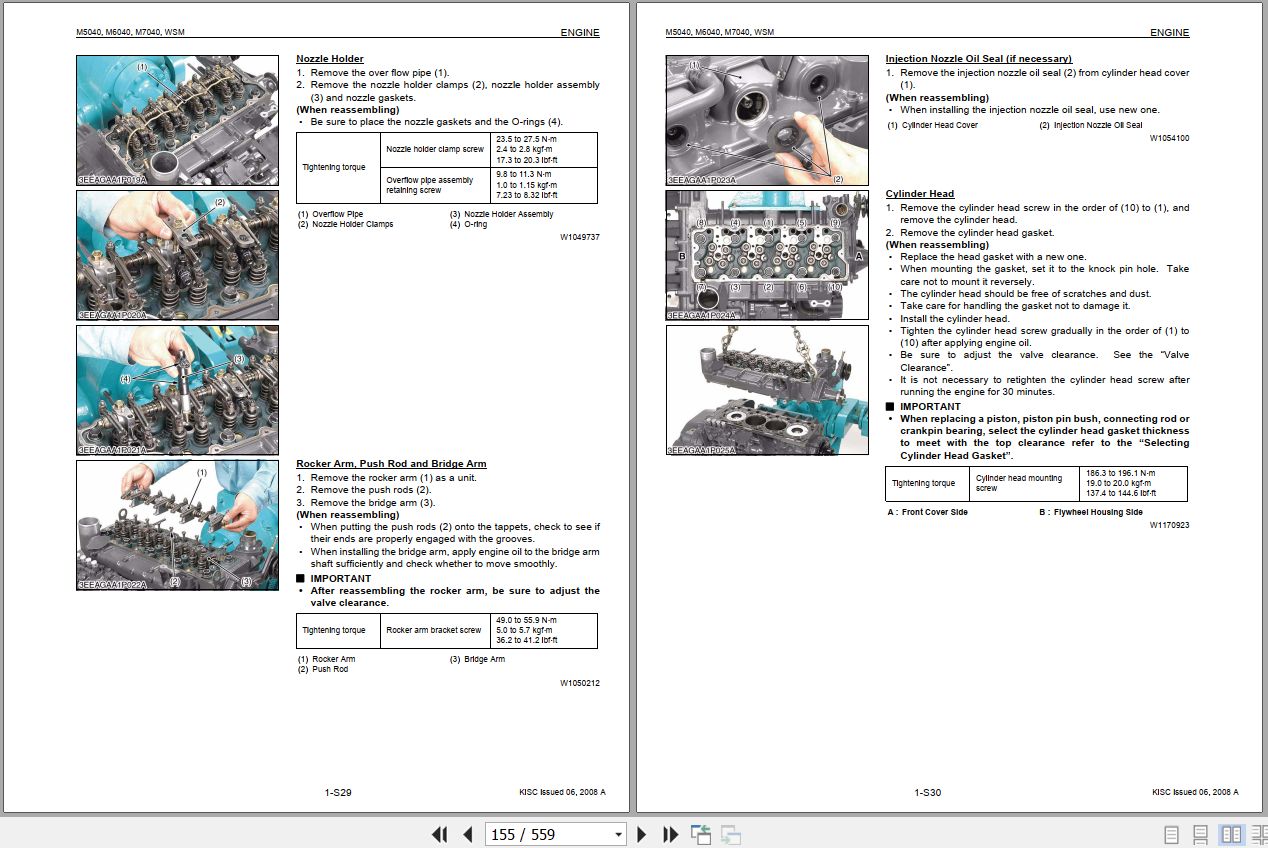1268x848 pixels.
Task: Go to the previous page
Action: pyautogui.click(x=467, y=834)
